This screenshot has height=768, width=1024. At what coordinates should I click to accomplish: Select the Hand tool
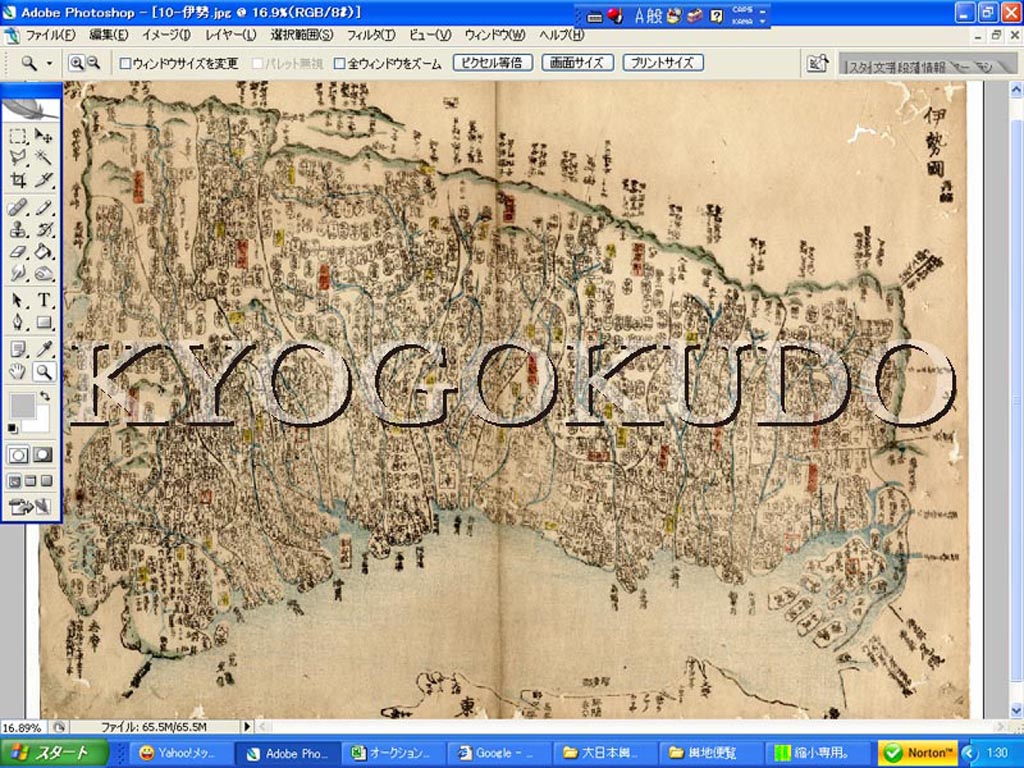(18, 372)
